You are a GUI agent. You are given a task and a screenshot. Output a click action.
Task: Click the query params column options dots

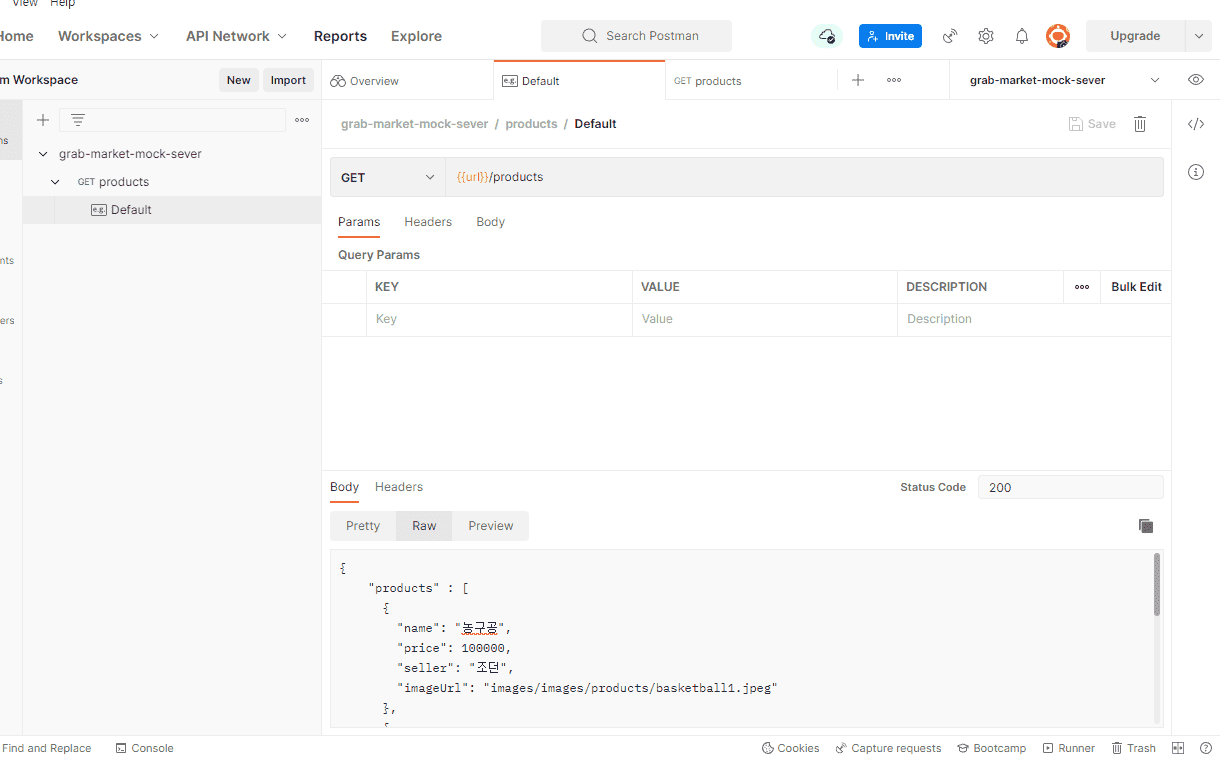[x=1082, y=287]
